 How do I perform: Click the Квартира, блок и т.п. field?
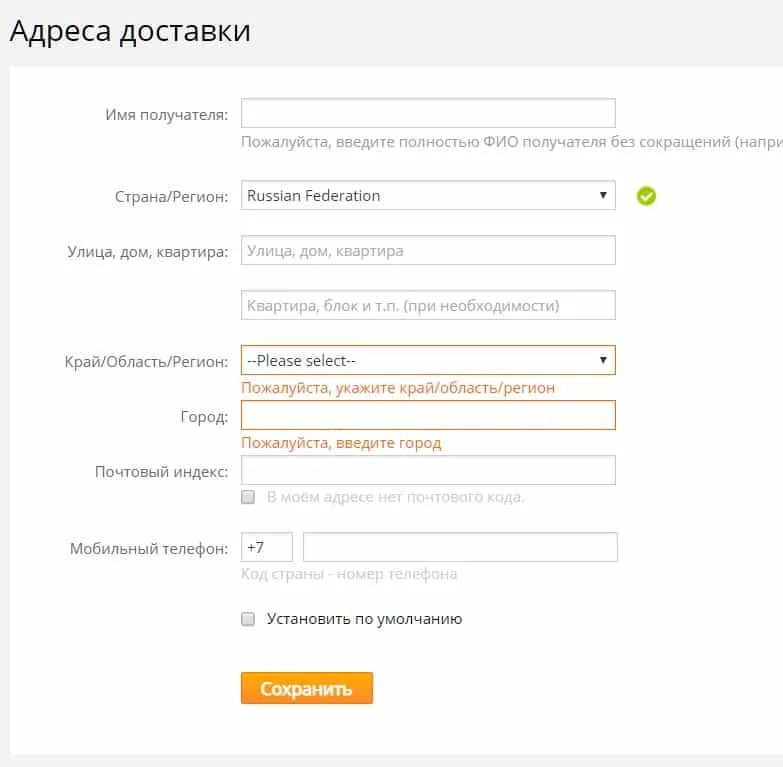click(x=428, y=305)
